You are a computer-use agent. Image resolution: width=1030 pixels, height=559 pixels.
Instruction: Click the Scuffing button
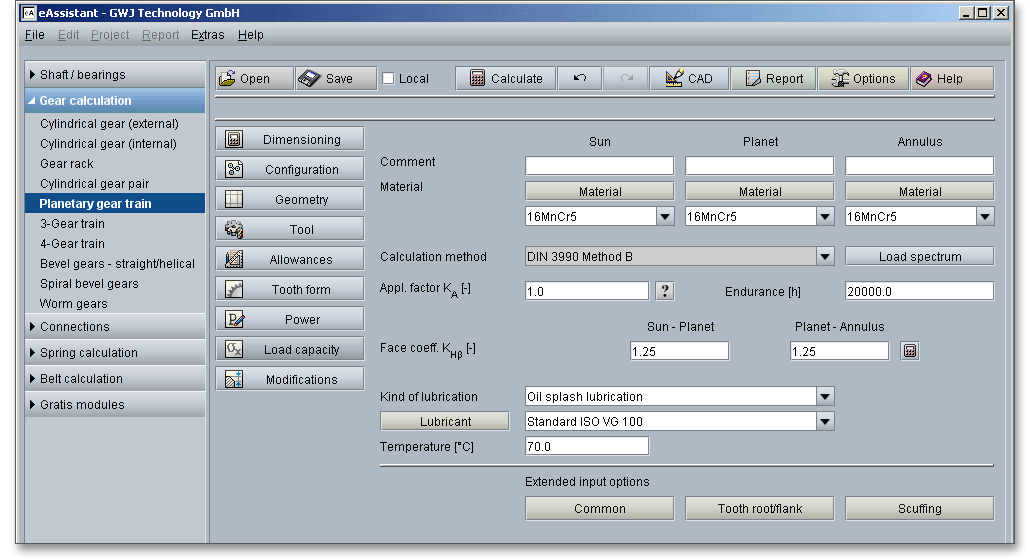[919, 509]
